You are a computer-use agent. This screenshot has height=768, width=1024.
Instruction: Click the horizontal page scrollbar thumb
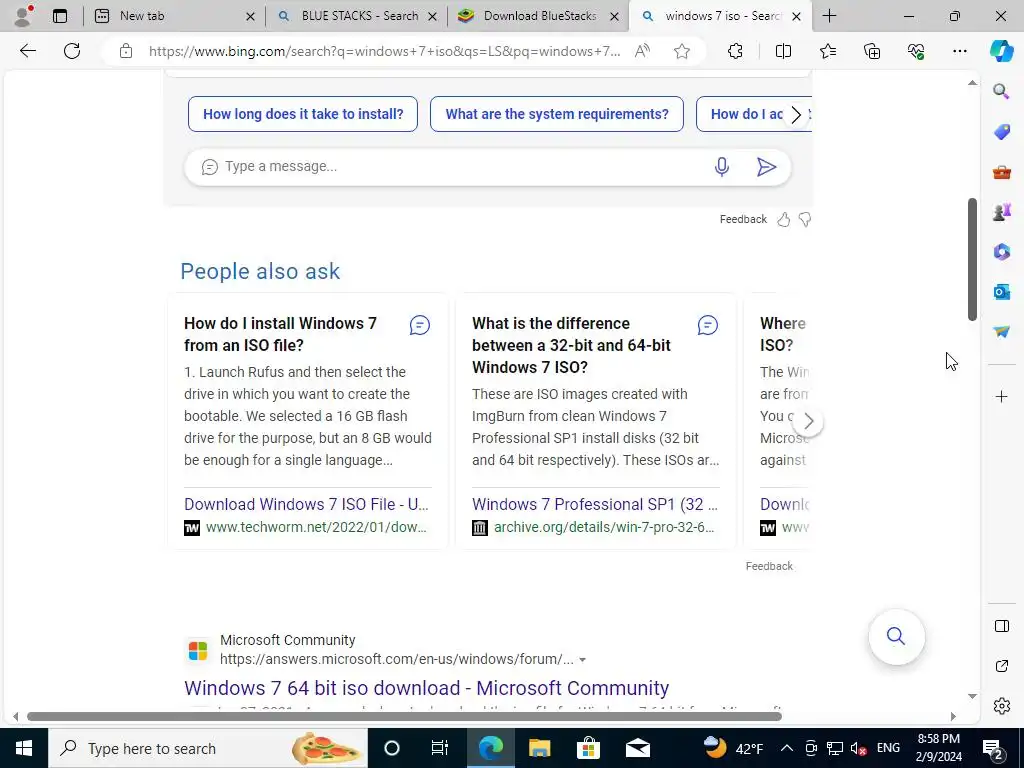click(404, 716)
